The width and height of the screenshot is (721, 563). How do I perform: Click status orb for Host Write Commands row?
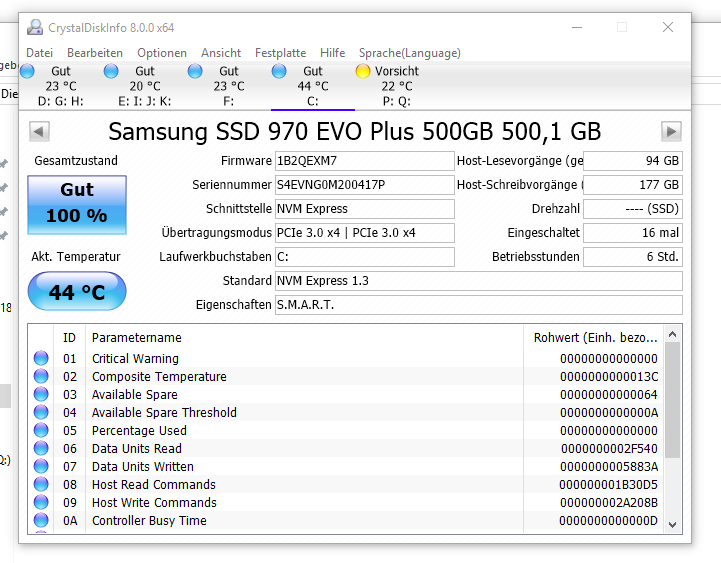coord(41,502)
